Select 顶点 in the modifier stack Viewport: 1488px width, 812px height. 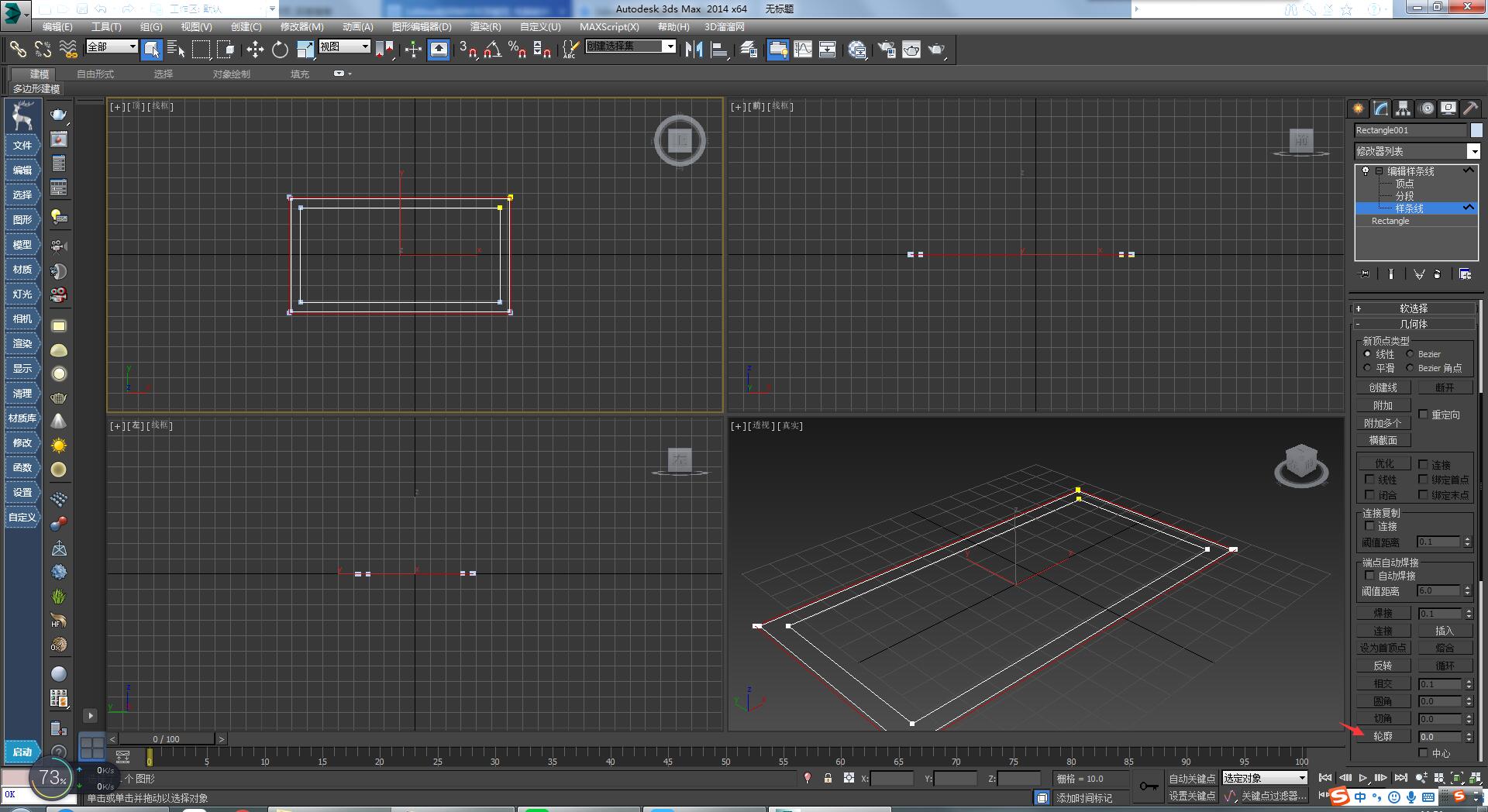pyautogui.click(x=1404, y=184)
